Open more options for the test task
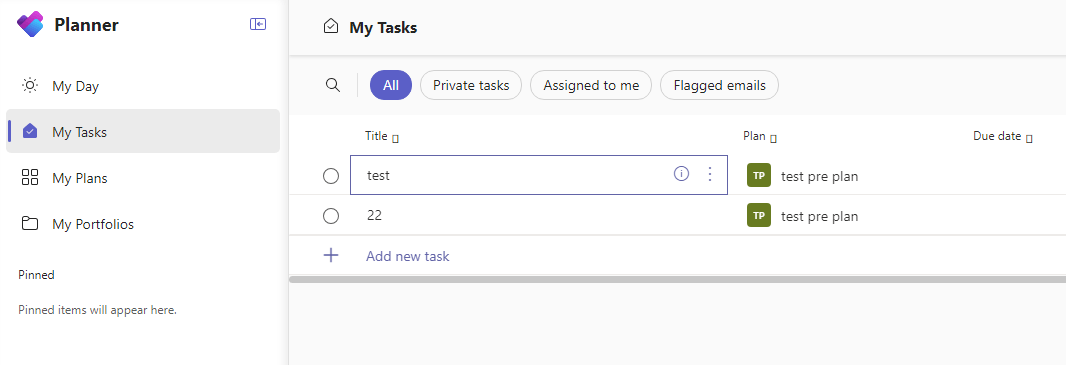 [x=710, y=174]
